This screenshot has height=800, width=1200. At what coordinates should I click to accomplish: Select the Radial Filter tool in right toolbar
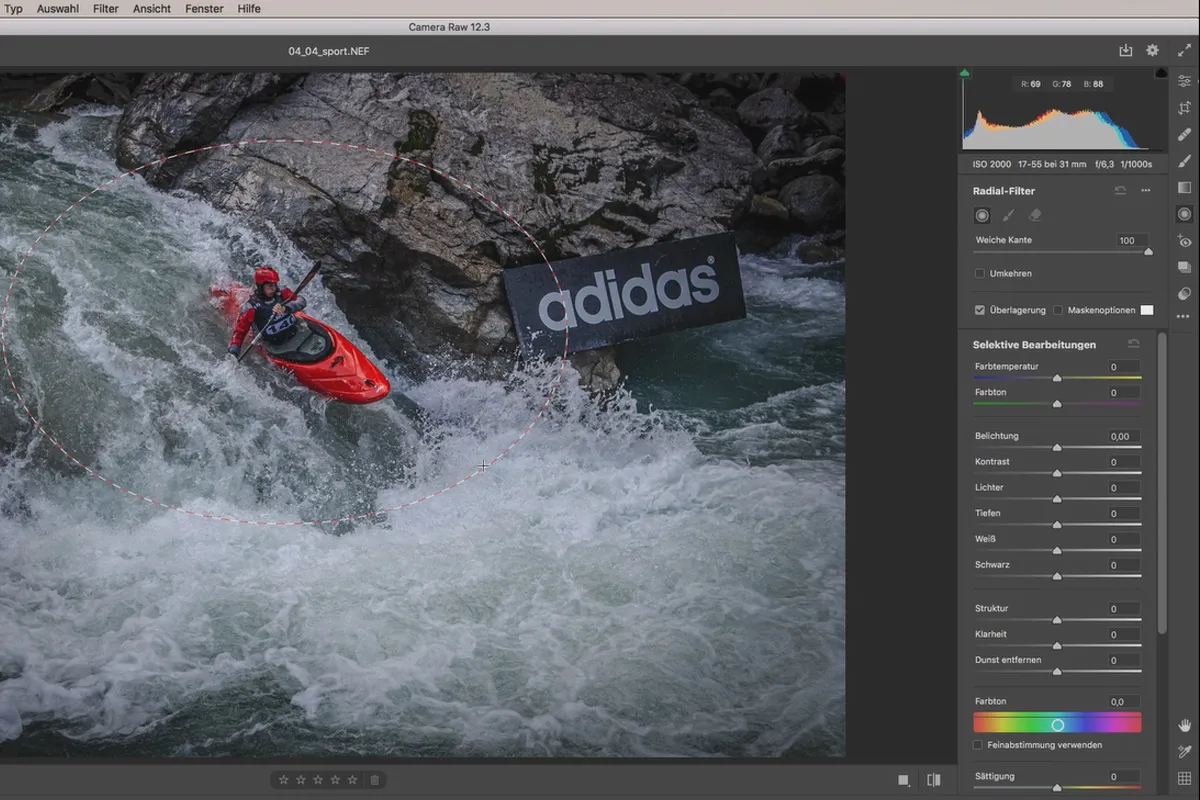pyautogui.click(x=1184, y=214)
